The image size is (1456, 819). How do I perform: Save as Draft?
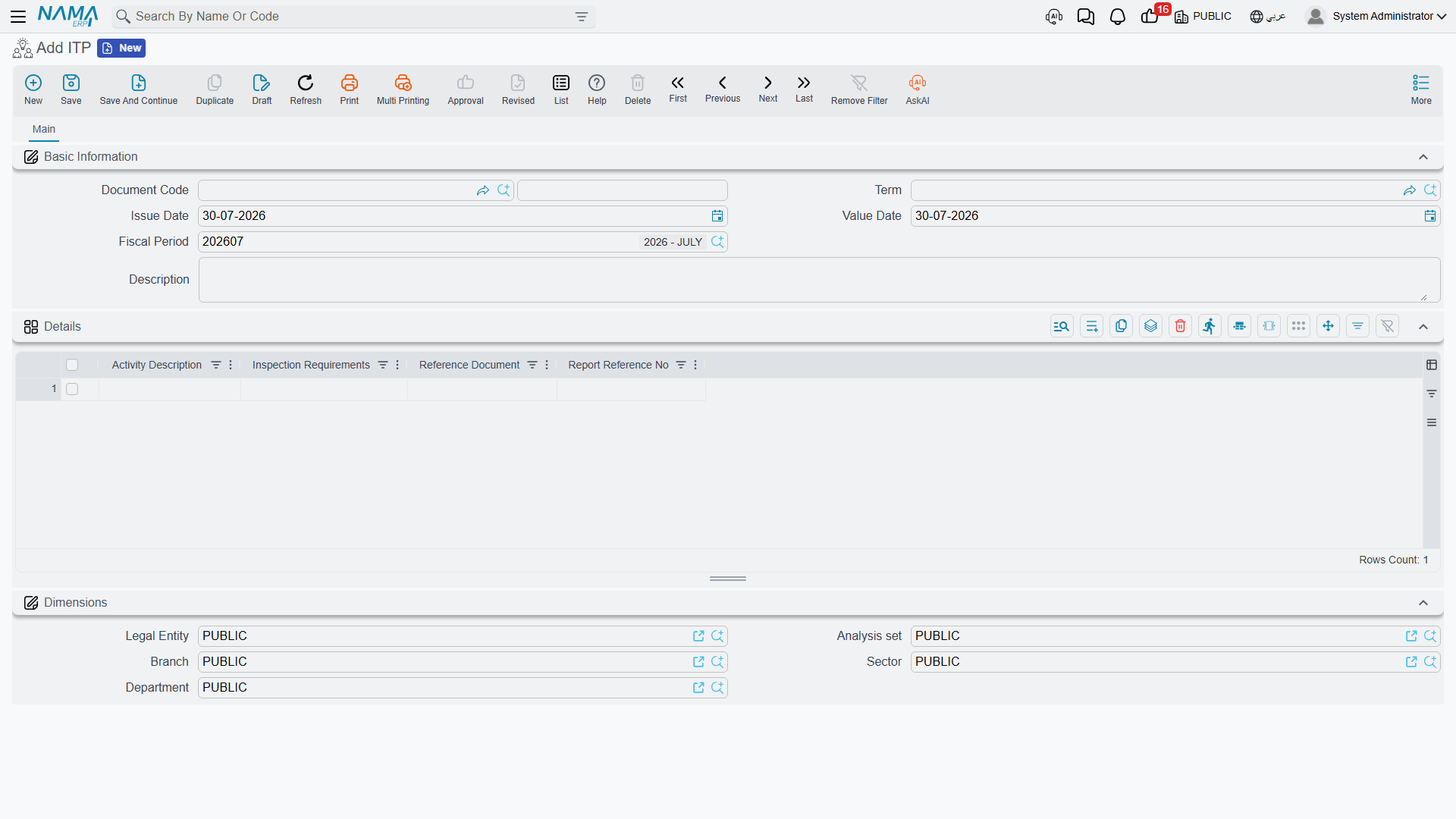(x=262, y=89)
